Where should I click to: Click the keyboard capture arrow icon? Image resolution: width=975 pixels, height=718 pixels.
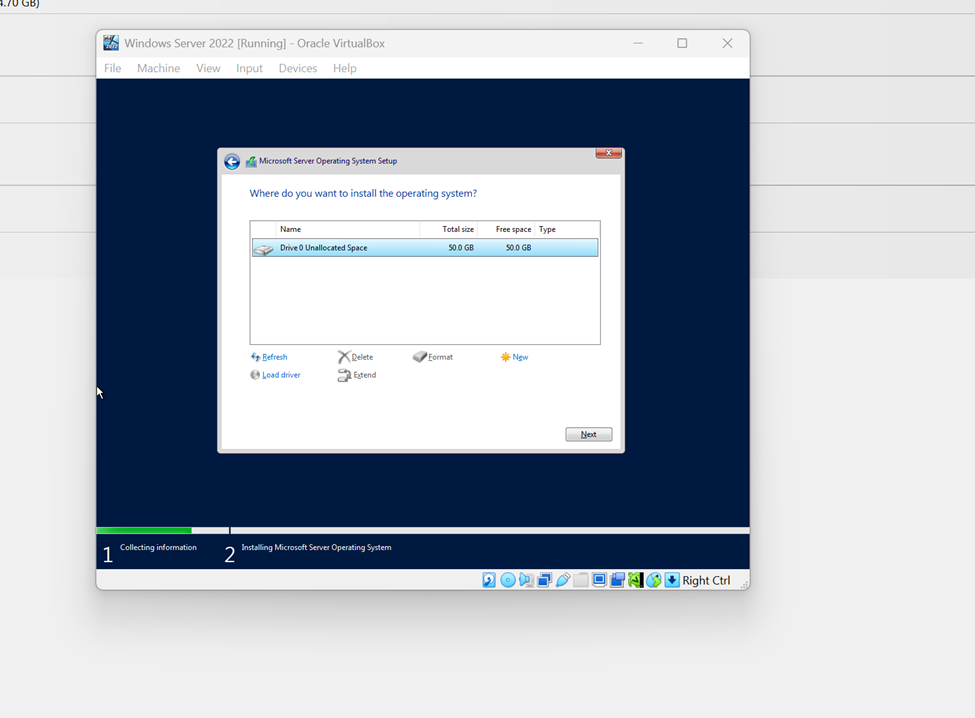[x=672, y=580]
